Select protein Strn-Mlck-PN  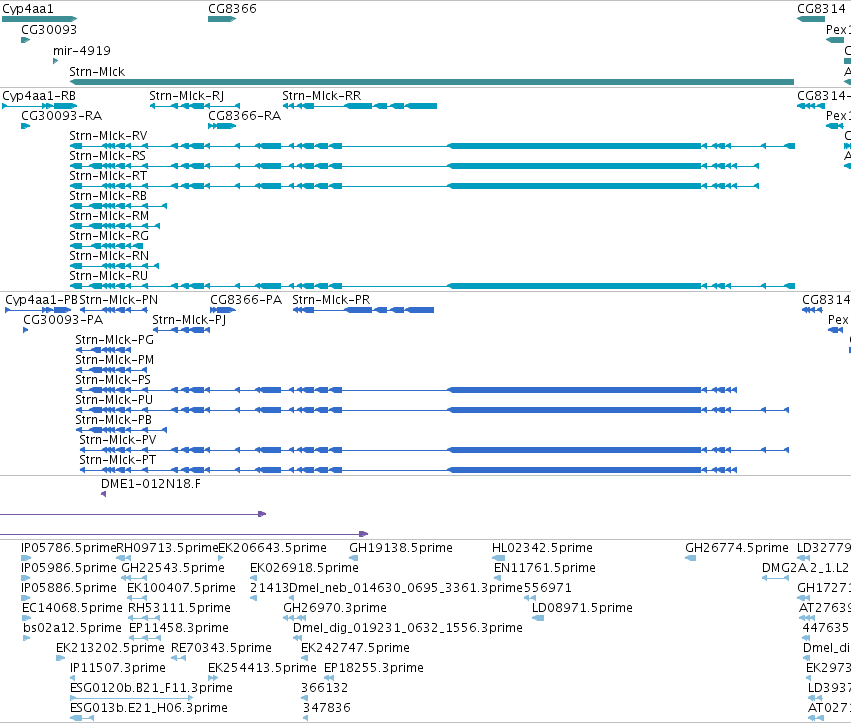(113, 310)
